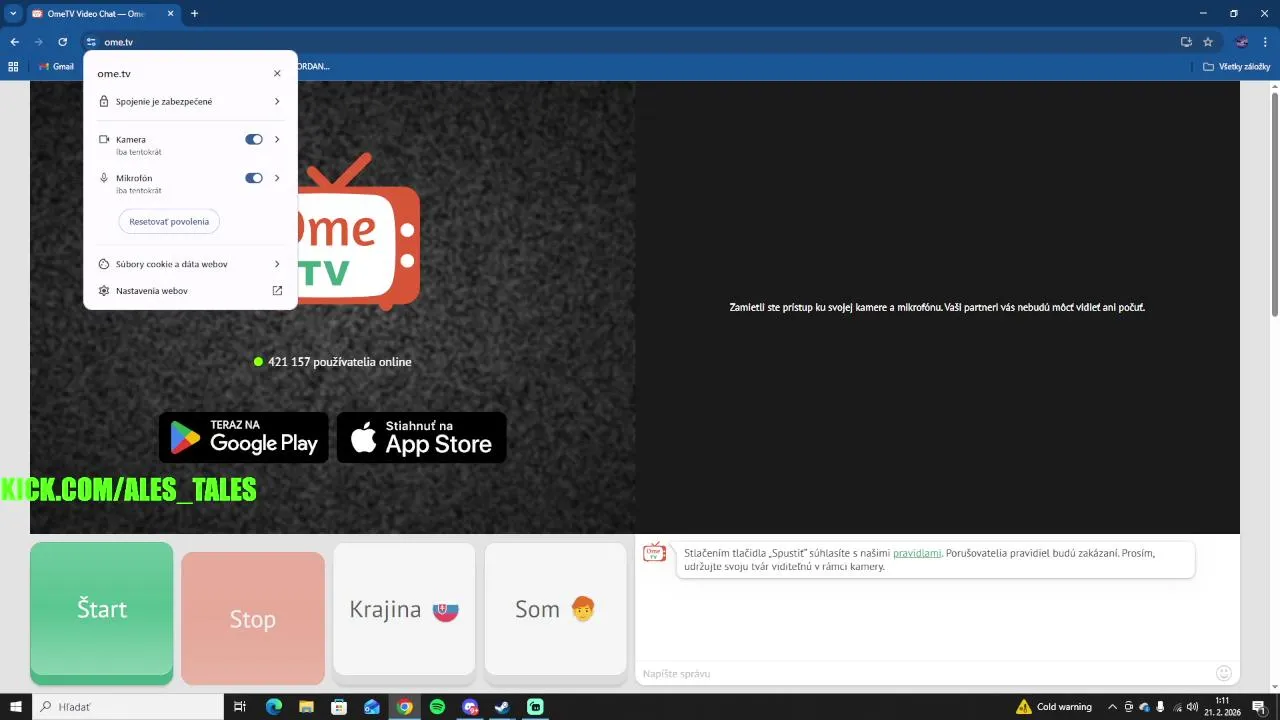Open Chrome profile avatar
The width and height of the screenshot is (1280, 720).
(1242, 42)
